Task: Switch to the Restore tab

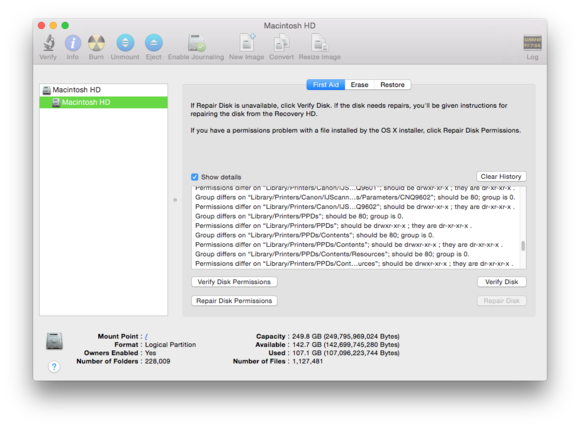Action: point(392,85)
